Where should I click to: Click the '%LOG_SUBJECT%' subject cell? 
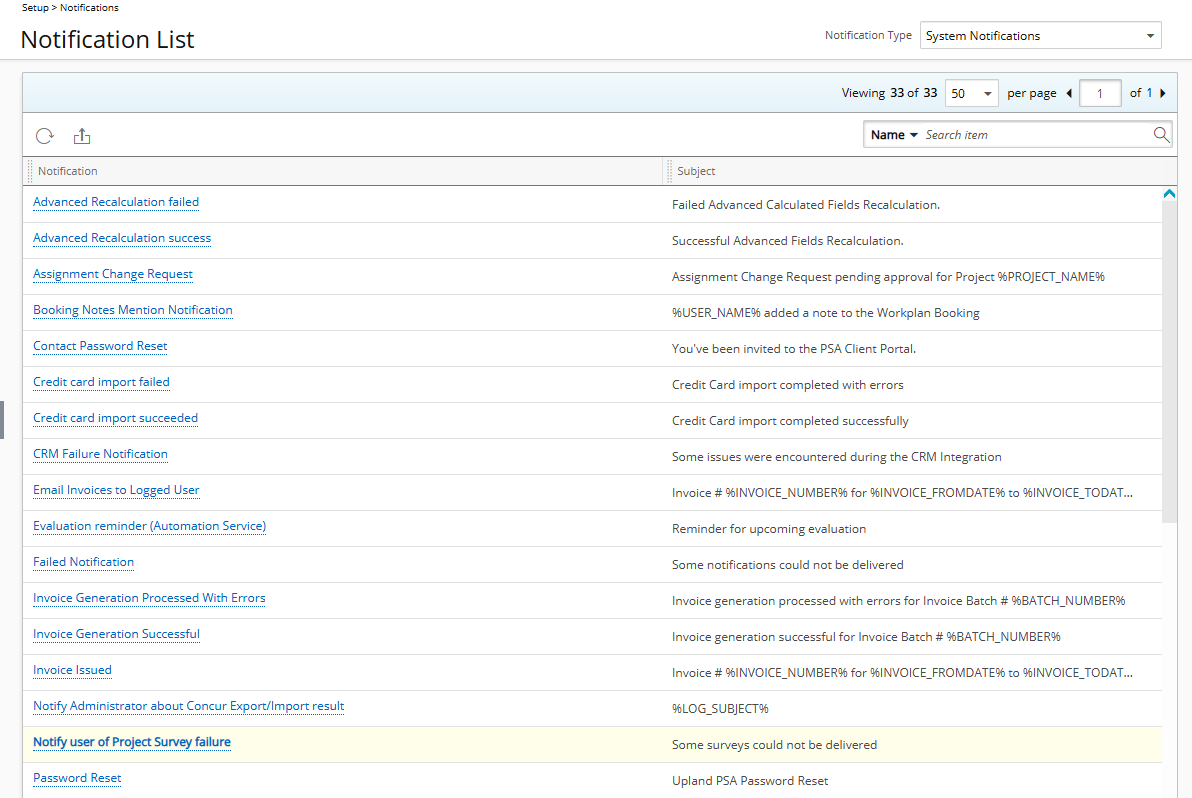(720, 709)
